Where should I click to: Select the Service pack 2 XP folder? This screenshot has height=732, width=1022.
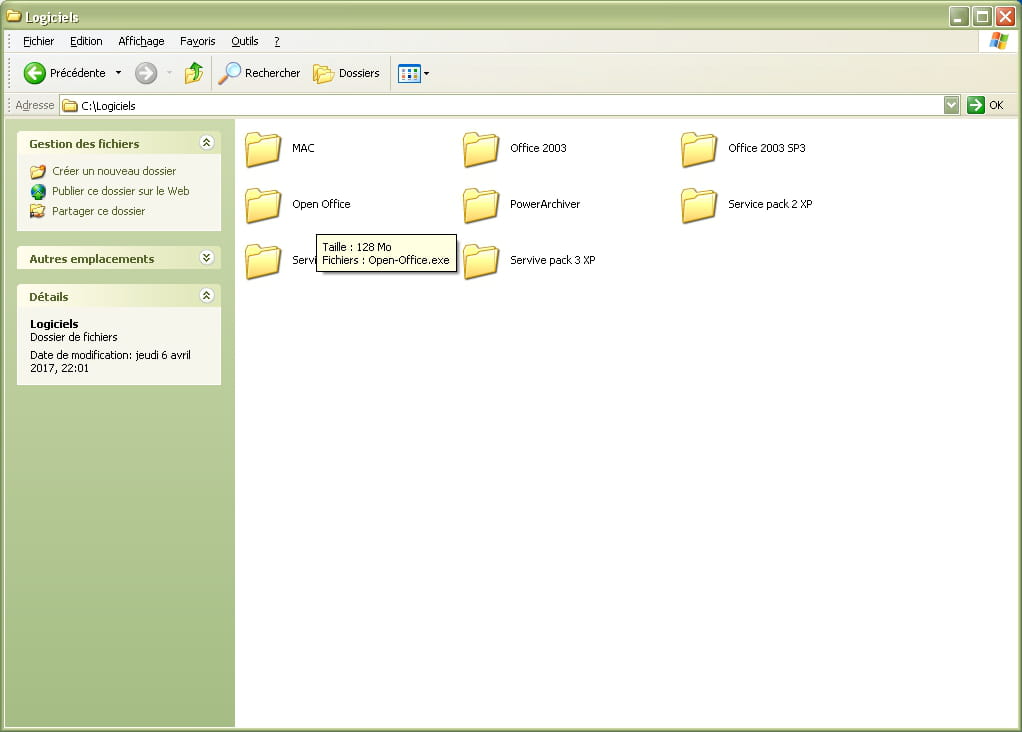pos(699,205)
